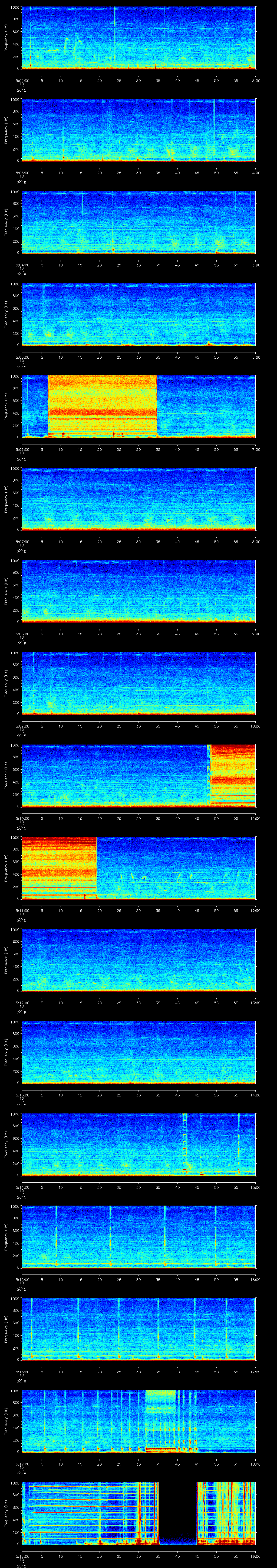Click the "6:00" end-time label
The width and height of the screenshot is (277, 1568).
(256, 357)
